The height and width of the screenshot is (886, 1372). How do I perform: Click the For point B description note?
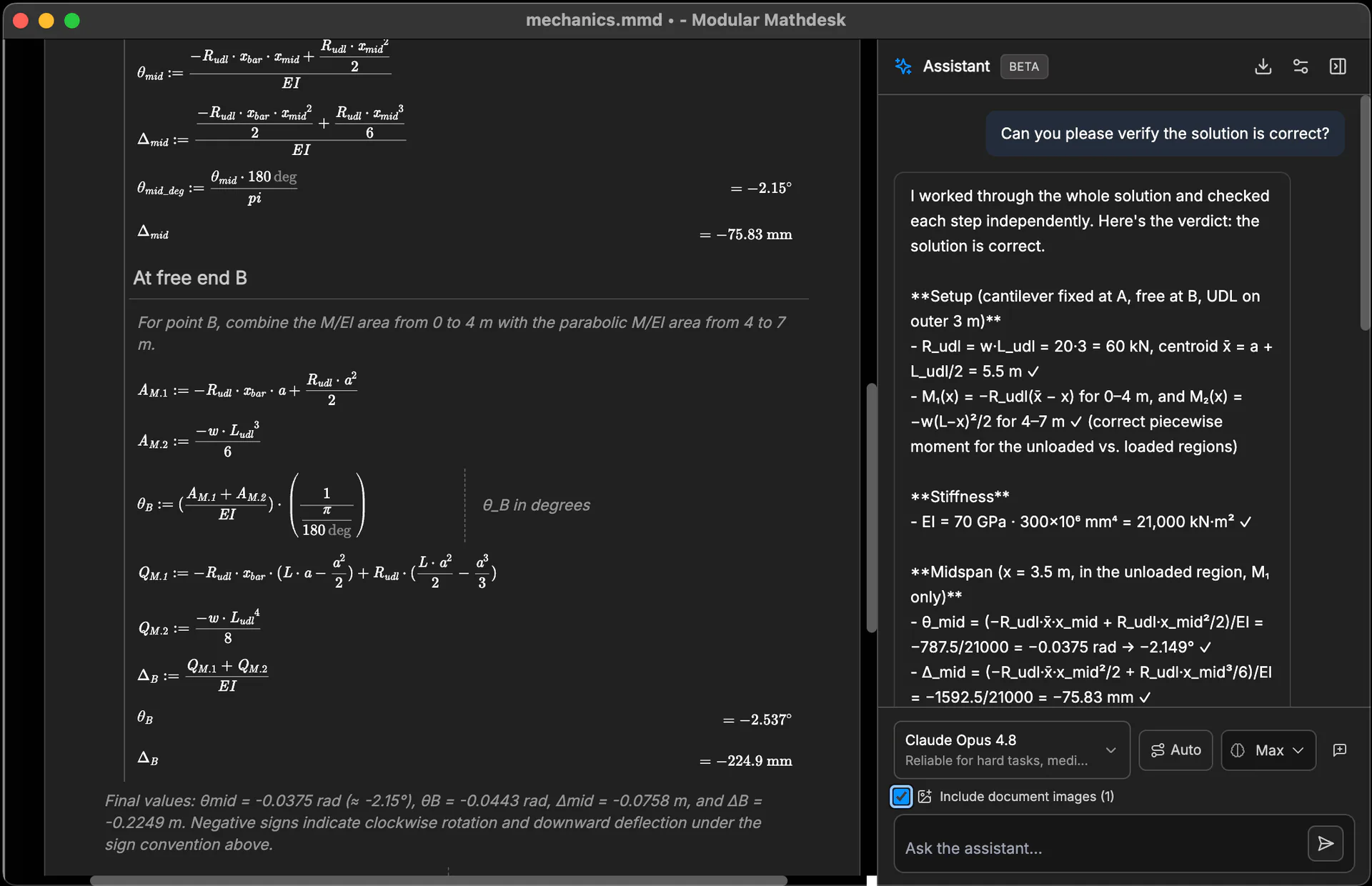click(x=462, y=333)
